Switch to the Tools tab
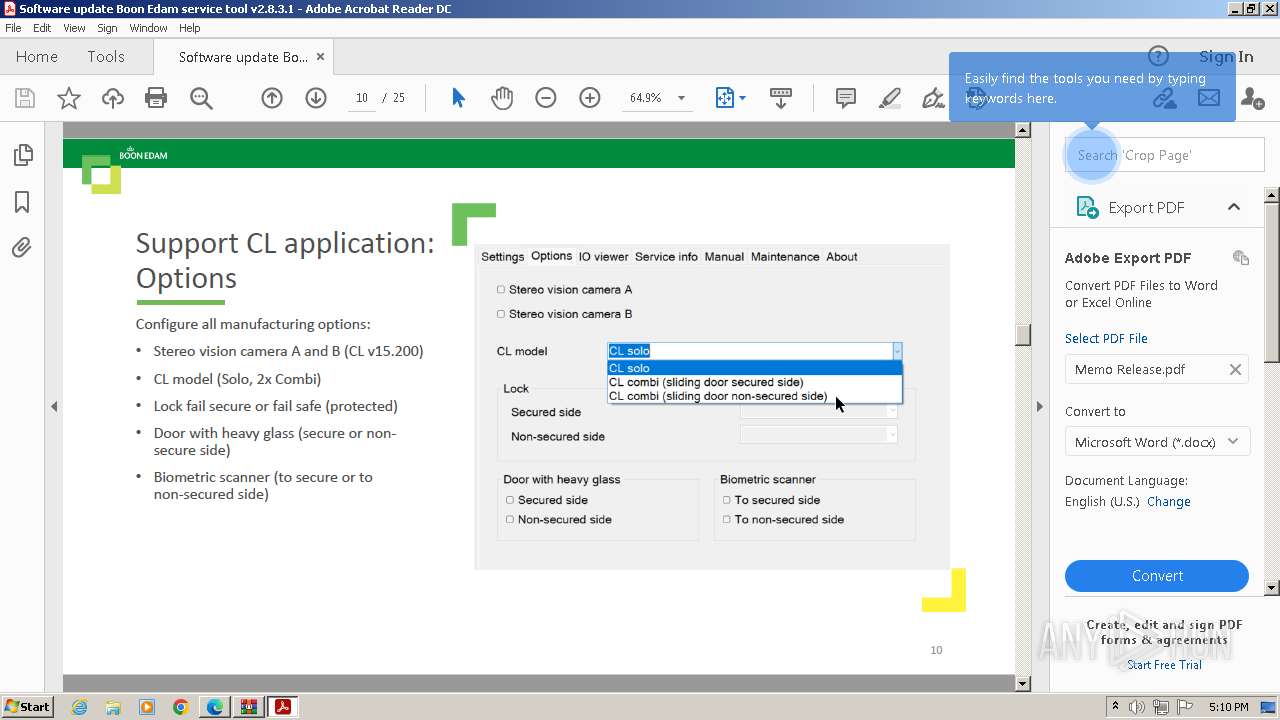This screenshot has width=1280, height=720. pos(106,57)
